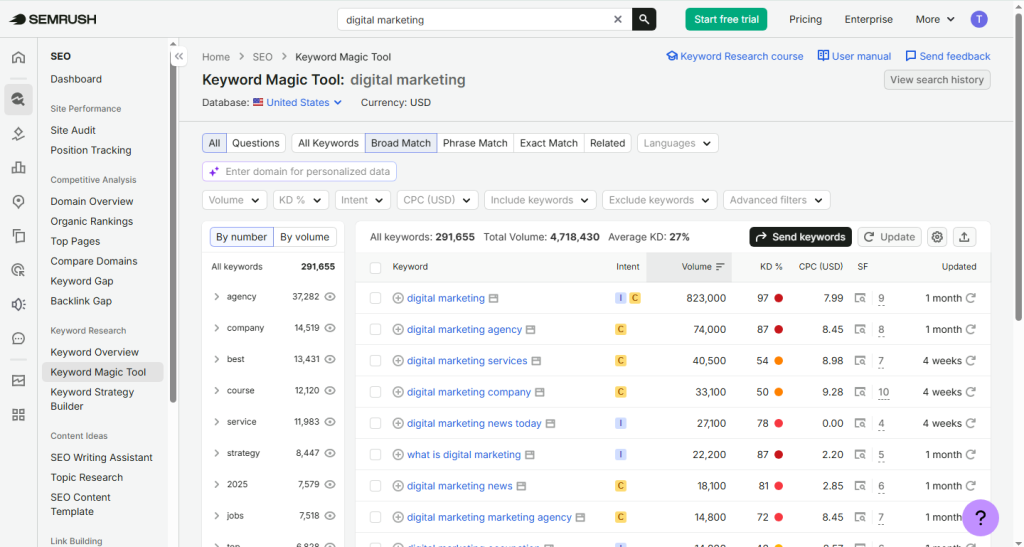Image resolution: width=1024 pixels, height=547 pixels.
Task: Select the Exact Match tab
Action: tap(549, 143)
